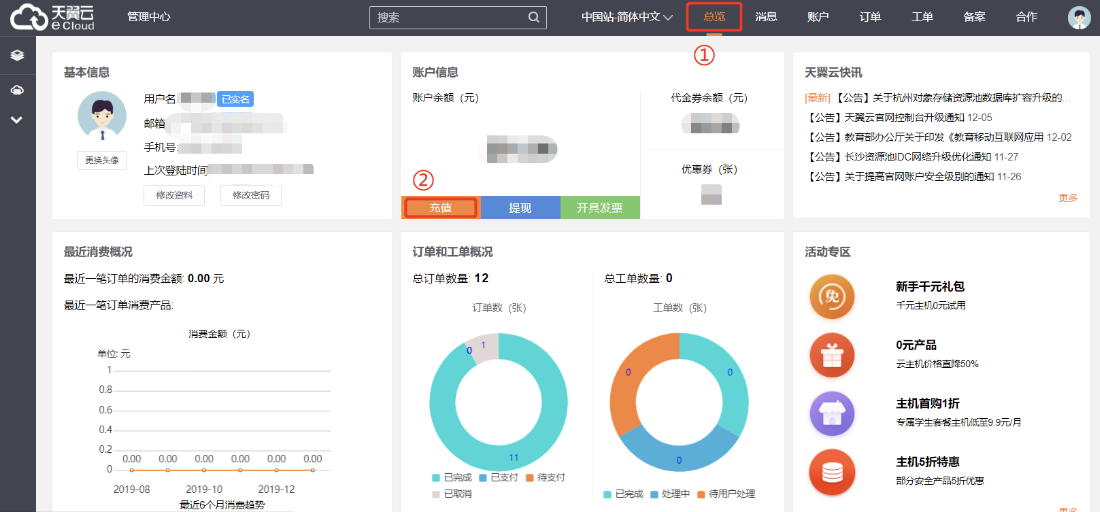Open the 0元产品 gift box icon
1100x512 pixels.
click(x=832, y=354)
